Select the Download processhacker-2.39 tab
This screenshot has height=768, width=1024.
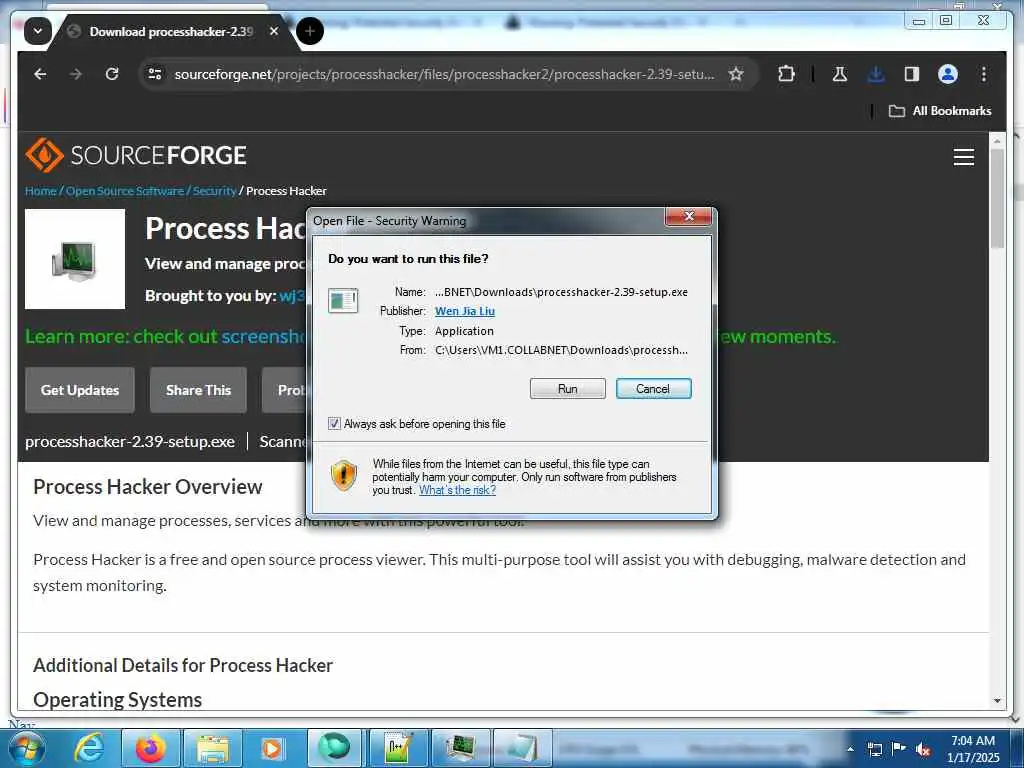point(171,31)
